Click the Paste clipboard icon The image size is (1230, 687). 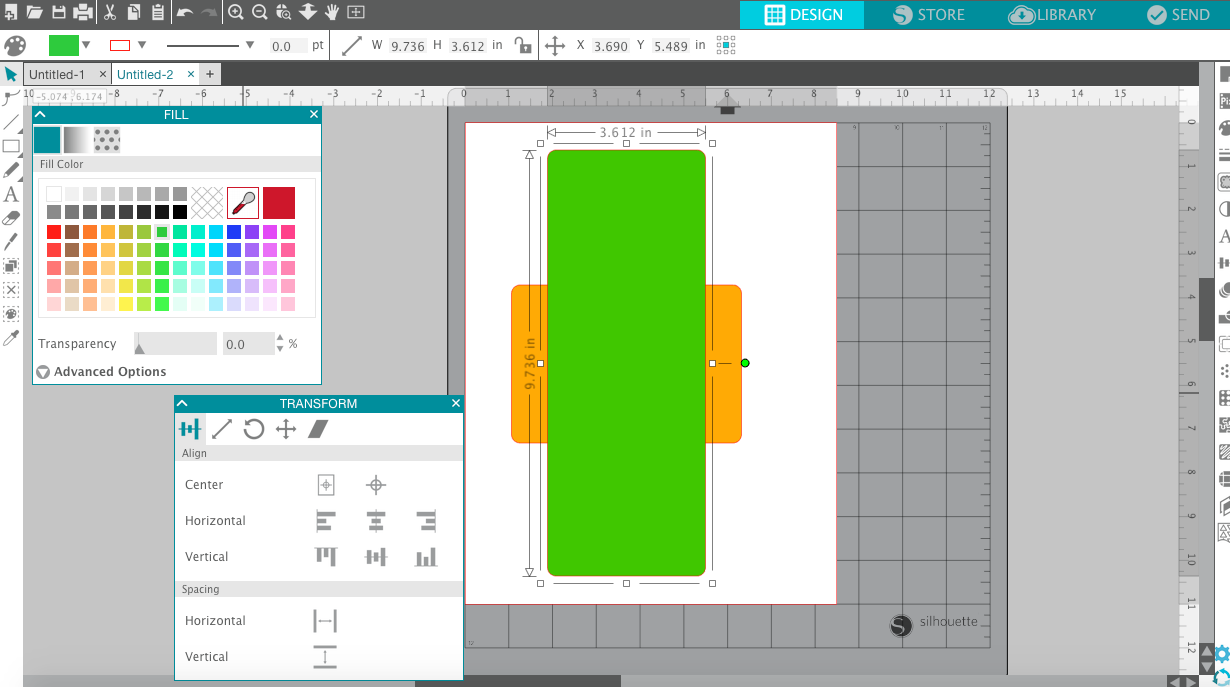click(x=158, y=13)
